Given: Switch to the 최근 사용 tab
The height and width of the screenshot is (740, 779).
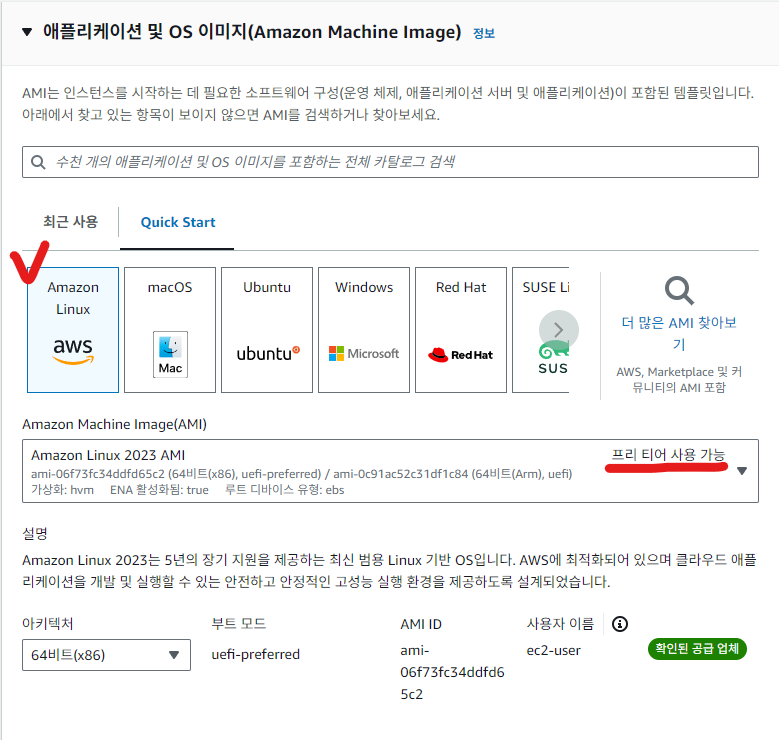Looking at the screenshot, I should [x=71, y=222].
